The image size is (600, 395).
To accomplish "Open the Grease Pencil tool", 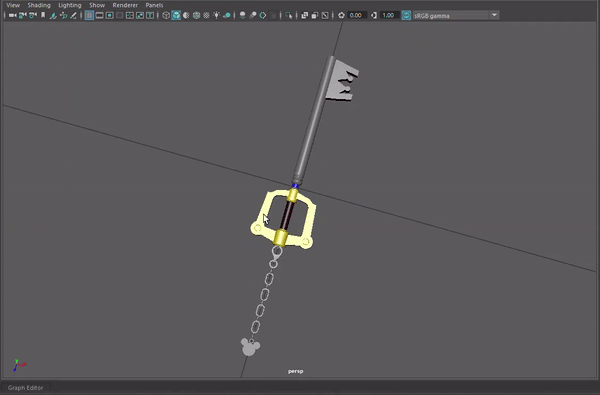I will [x=73, y=15].
